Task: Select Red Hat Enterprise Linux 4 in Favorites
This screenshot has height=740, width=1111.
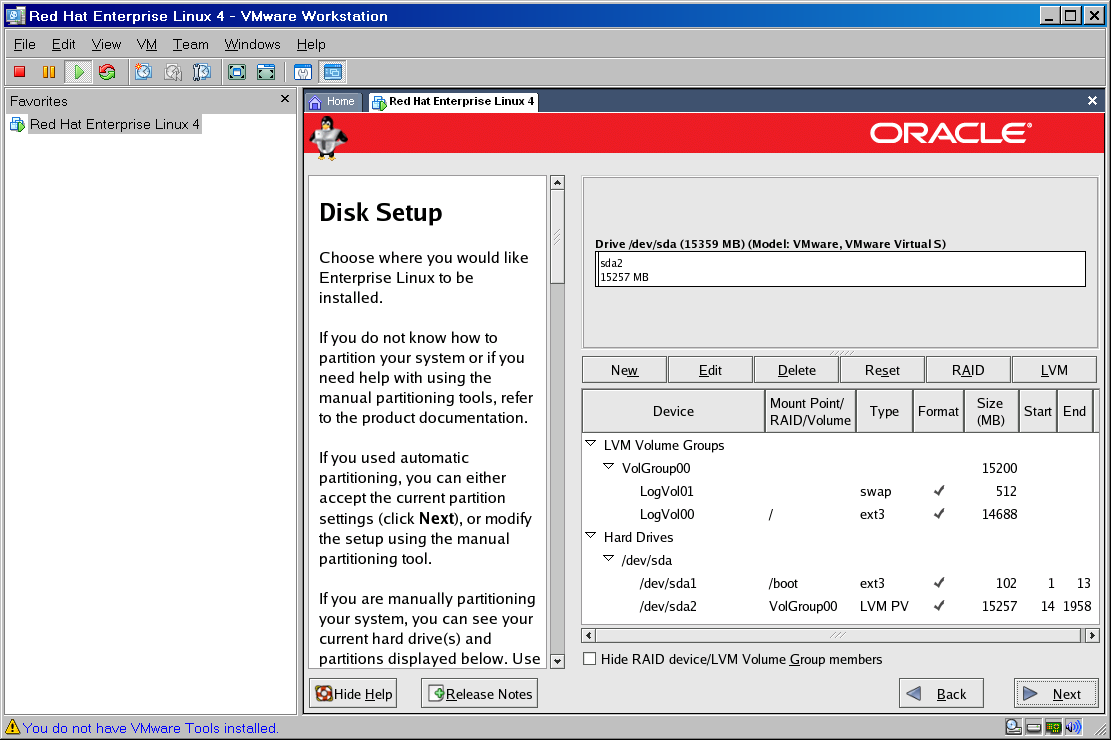Action: click(x=115, y=125)
